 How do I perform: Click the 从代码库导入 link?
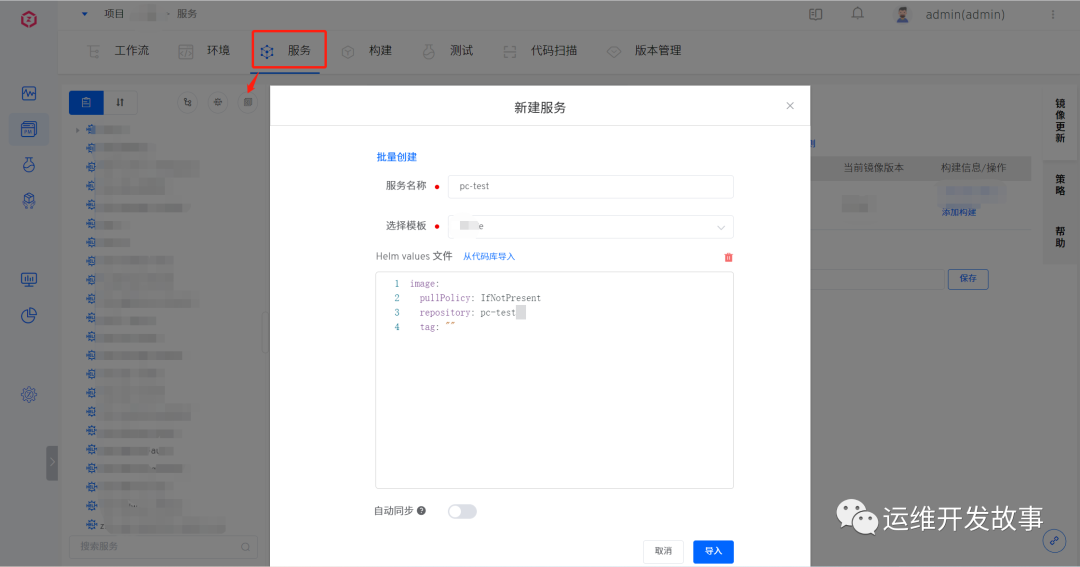(x=488, y=256)
